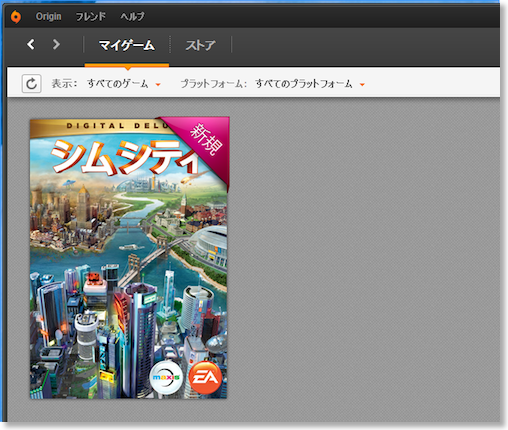The height and width of the screenshot is (430, 508).
Task: Switch to the マイゲーム tab
Action: coord(127,45)
